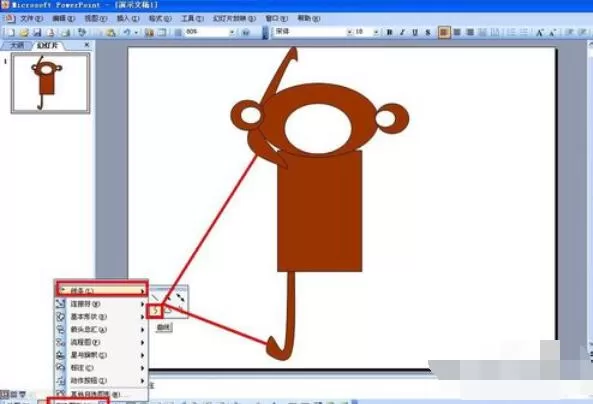
Task: Close the slides thumbnail pane
Action: [x=87, y=45]
